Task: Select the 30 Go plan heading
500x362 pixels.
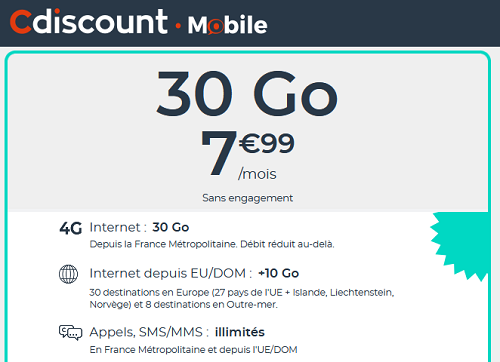Action: pyautogui.click(x=247, y=93)
